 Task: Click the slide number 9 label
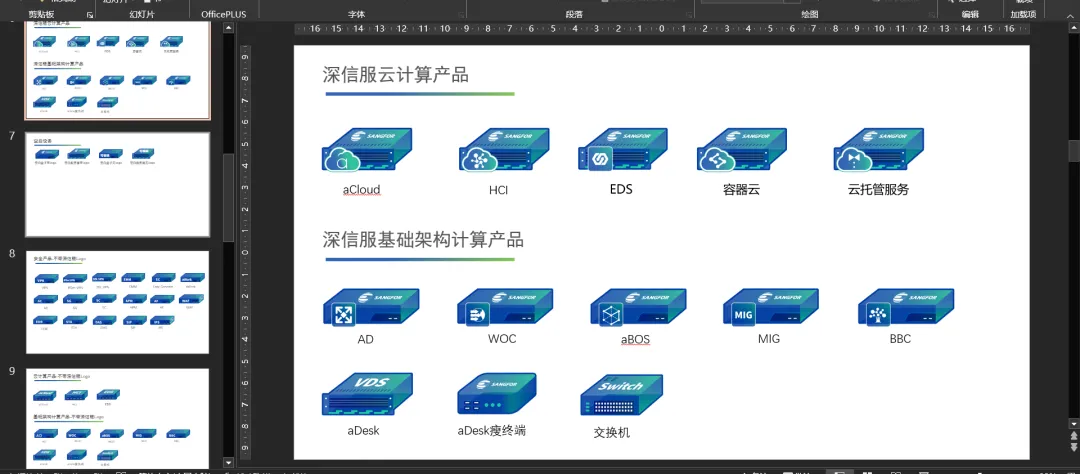coord(12,371)
